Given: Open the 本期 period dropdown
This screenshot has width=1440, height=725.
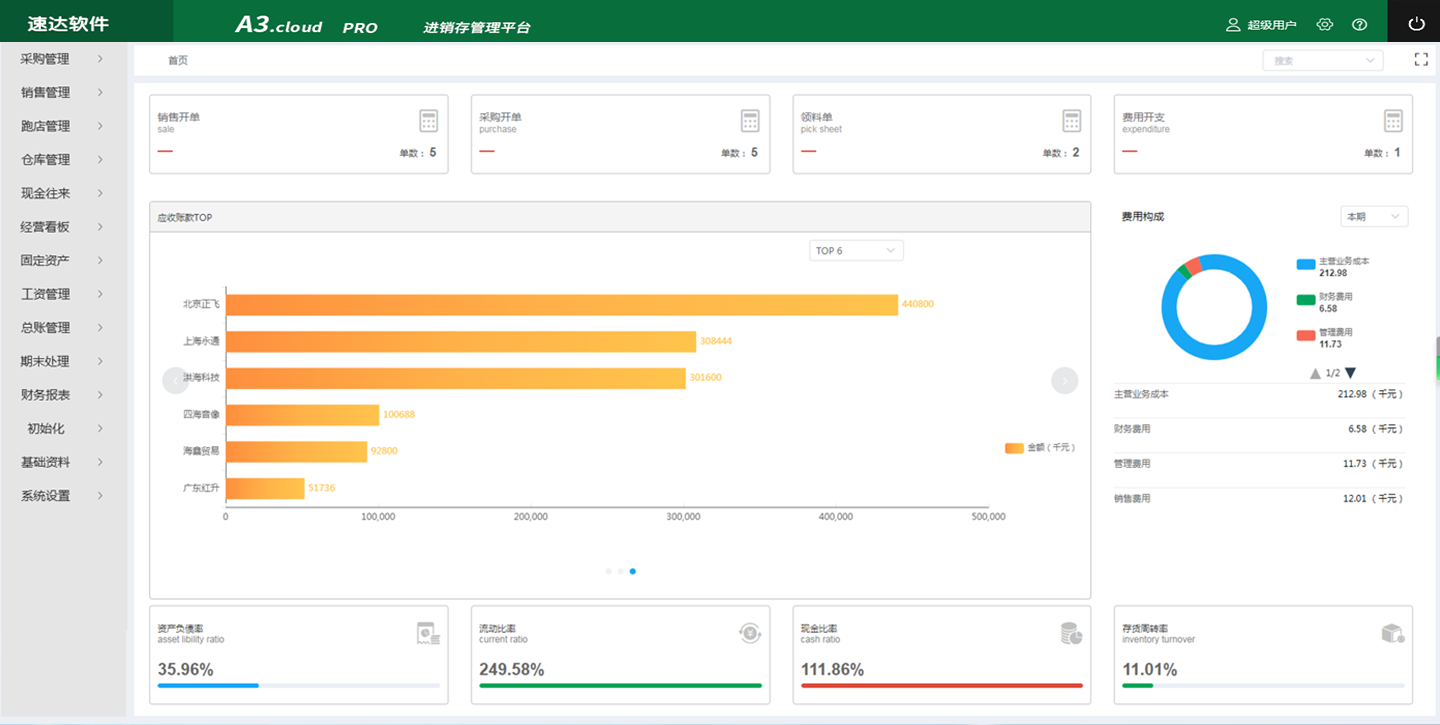Looking at the screenshot, I should (1374, 216).
